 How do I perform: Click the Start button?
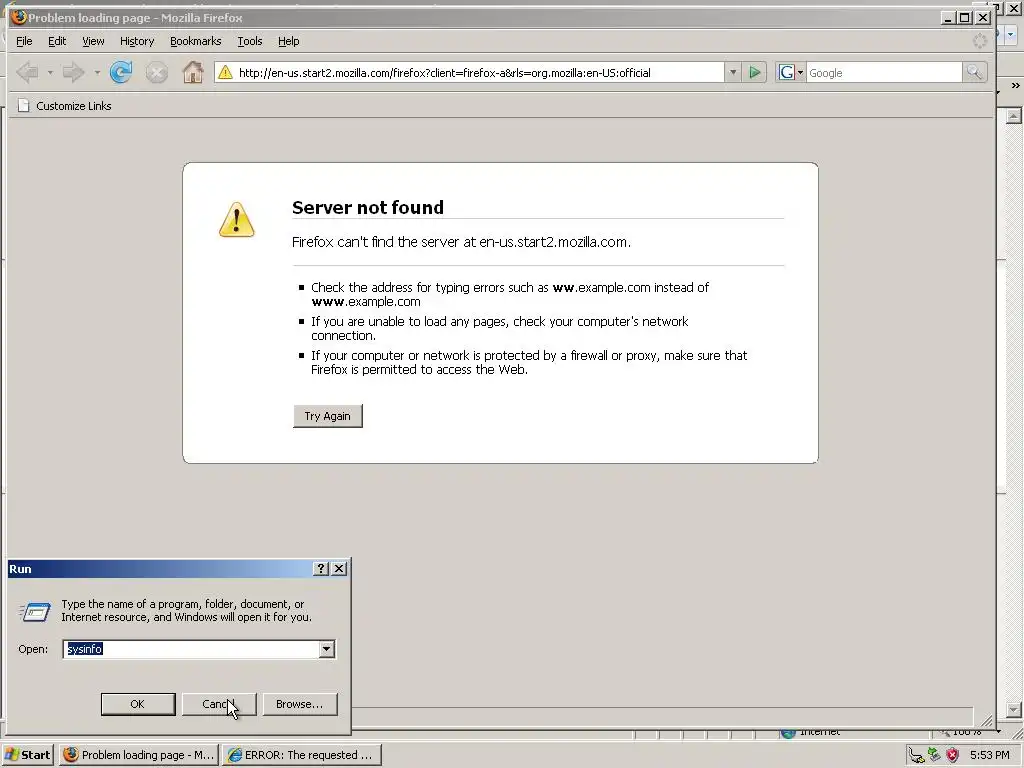pyautogui.click(x=28, y=755)
